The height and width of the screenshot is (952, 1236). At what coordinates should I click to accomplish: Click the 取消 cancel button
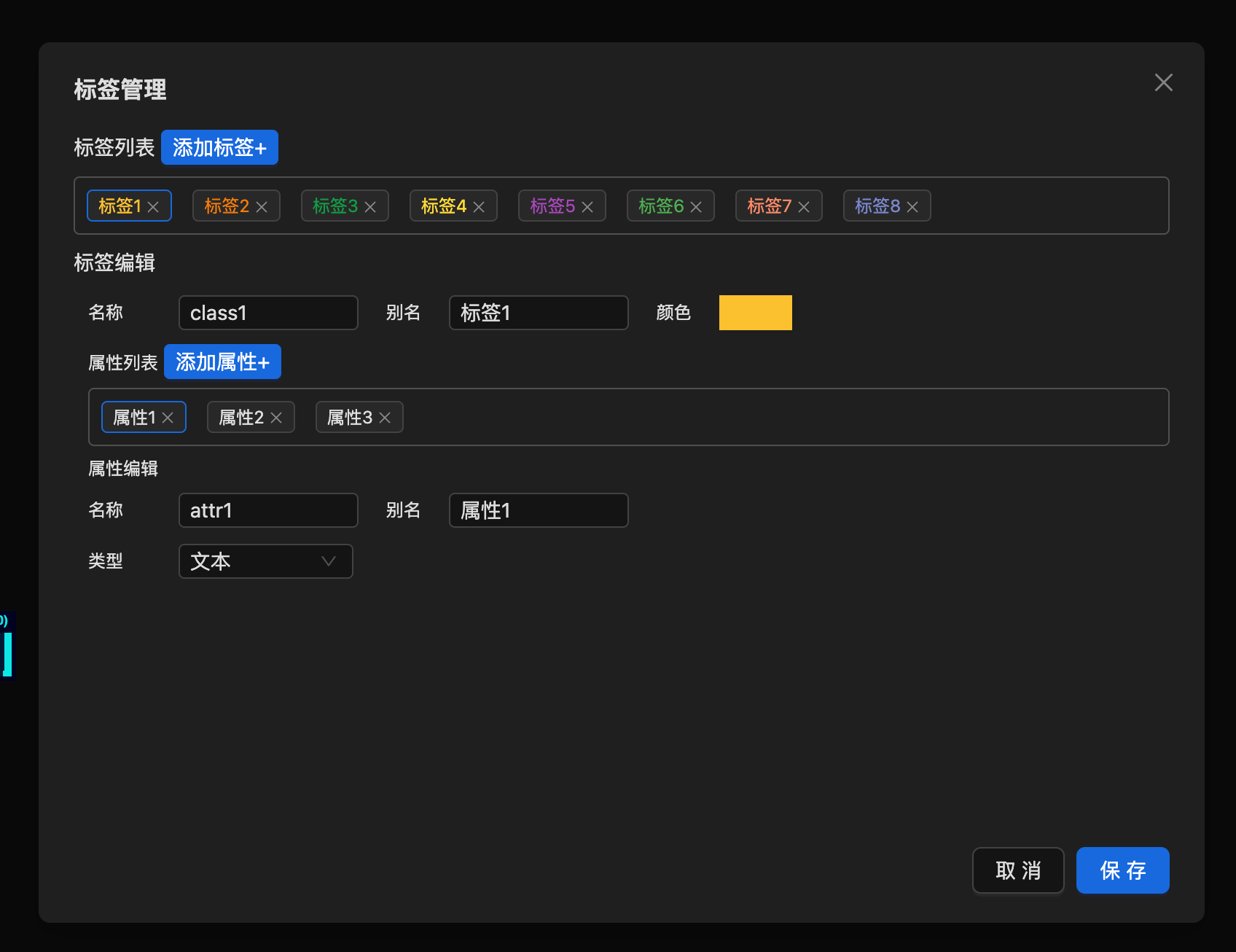coord(1017,870)
